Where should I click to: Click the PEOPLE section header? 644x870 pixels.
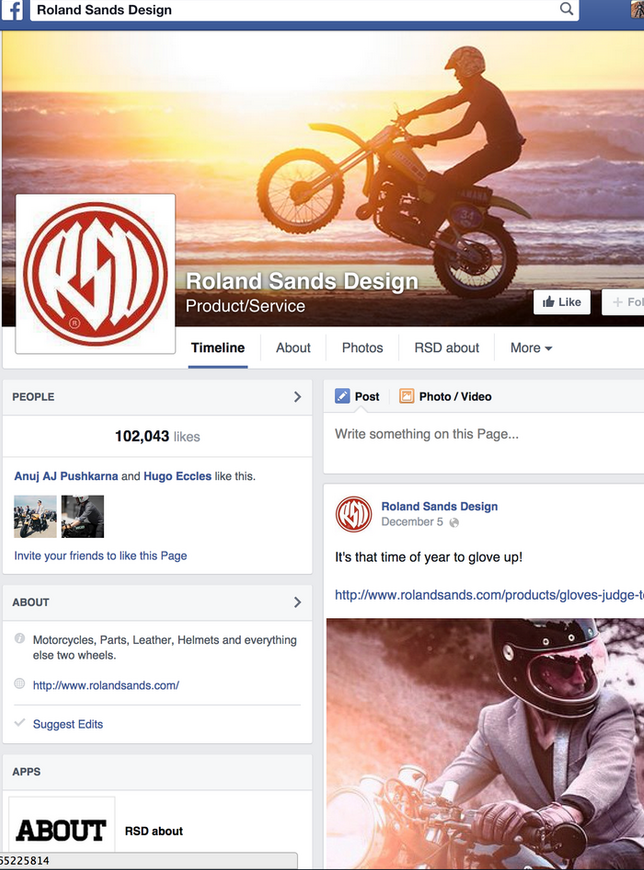pyautogui.click(x=33, y=397)
